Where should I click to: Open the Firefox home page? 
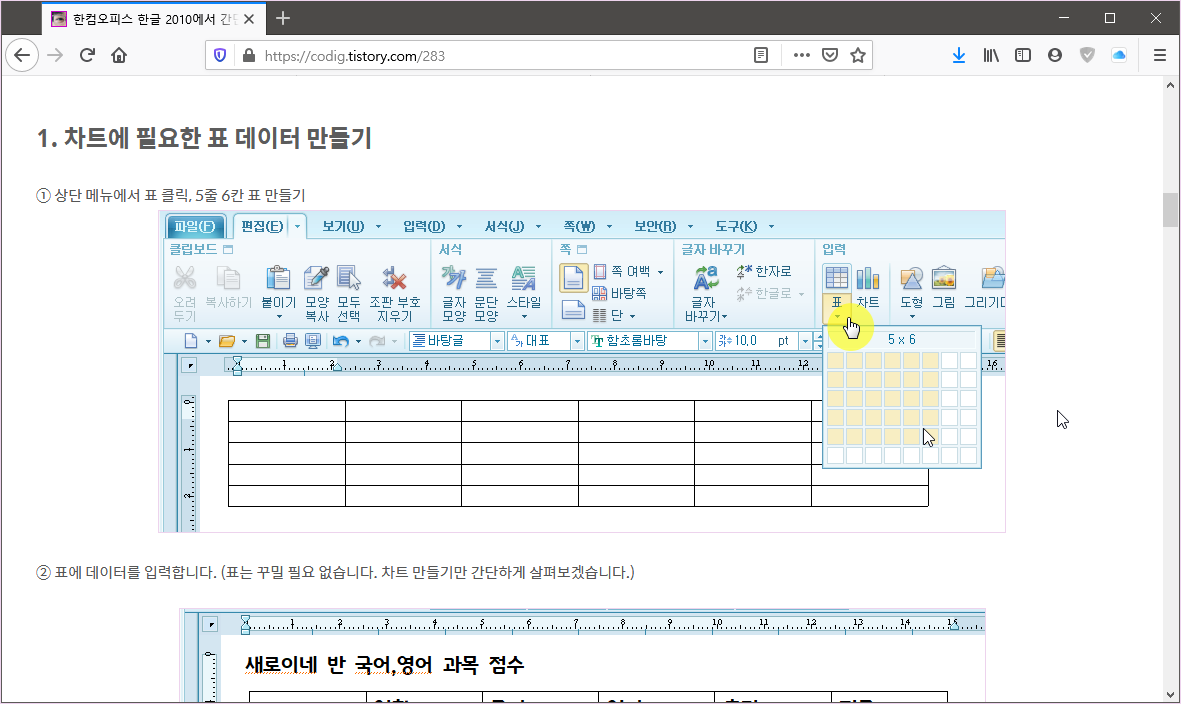coord(119,55)
